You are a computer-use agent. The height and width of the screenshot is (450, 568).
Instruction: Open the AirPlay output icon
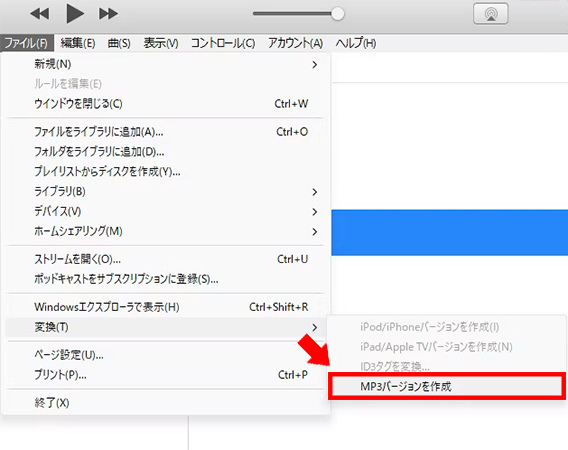click(x=490, y=14)
